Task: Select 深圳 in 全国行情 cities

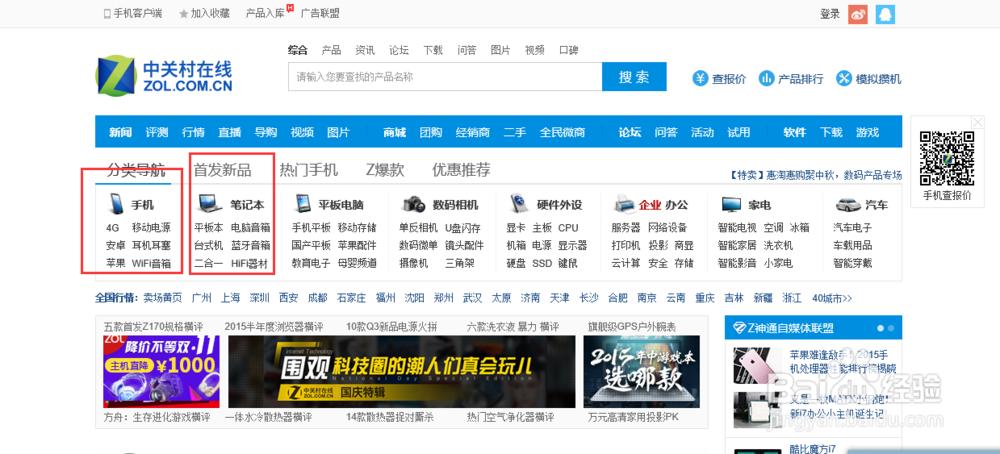Action: (260, 298)
